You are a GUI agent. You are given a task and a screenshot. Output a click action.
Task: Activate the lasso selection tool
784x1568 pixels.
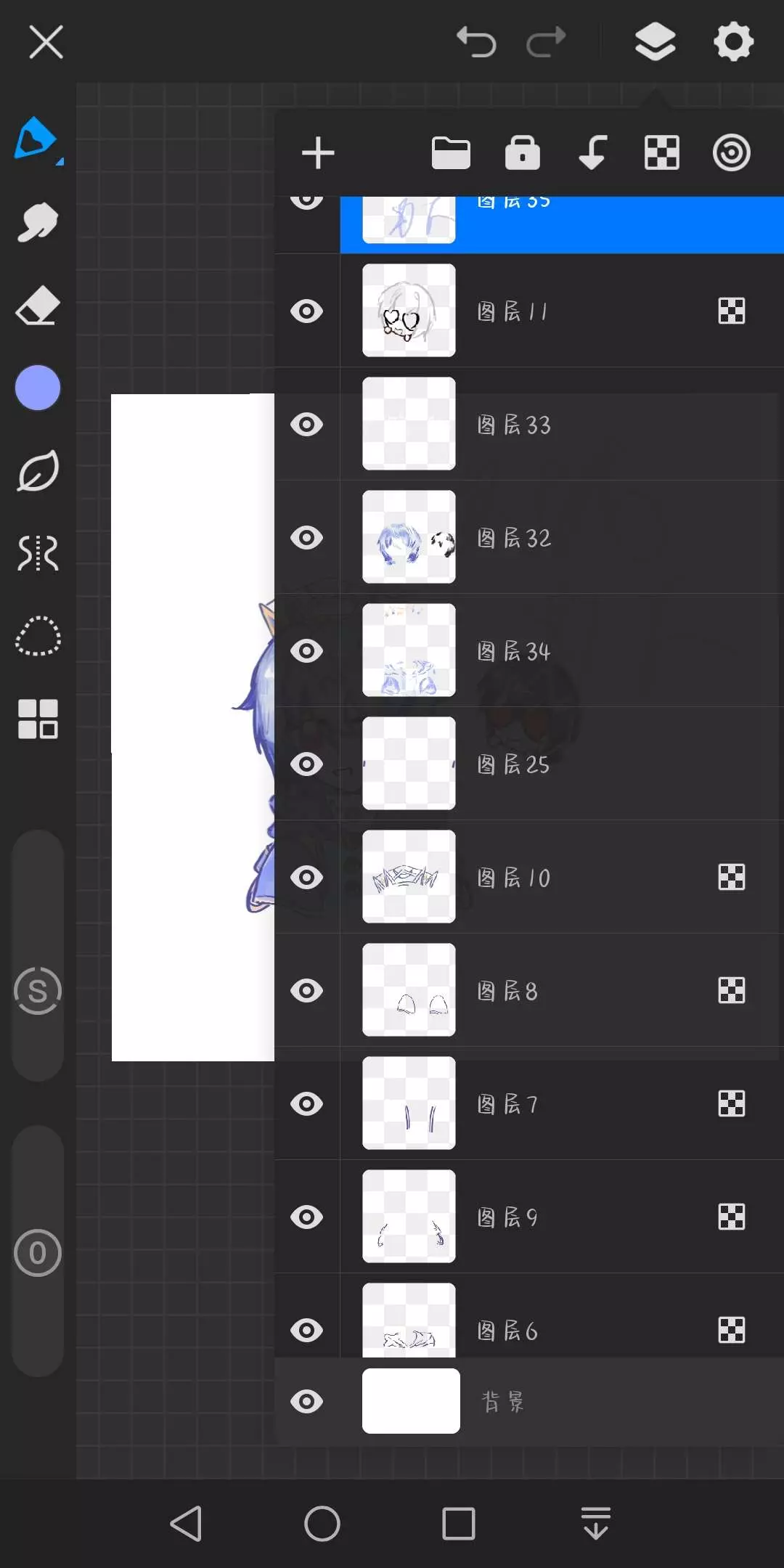[x=38, y=637]
